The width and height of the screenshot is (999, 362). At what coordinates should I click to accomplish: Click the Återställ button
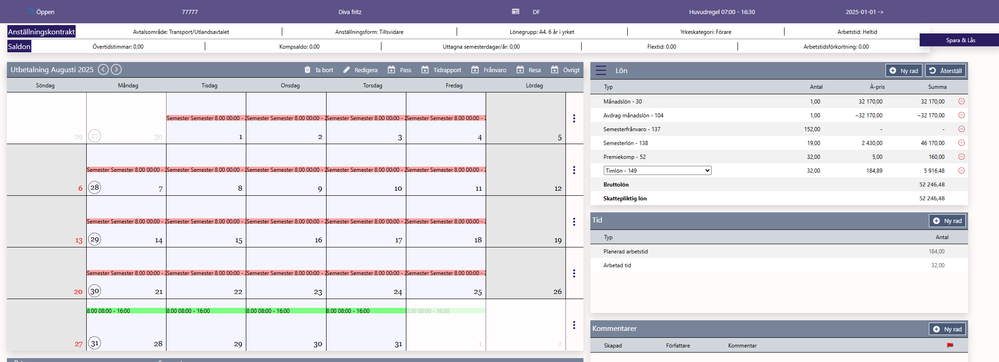946,71
